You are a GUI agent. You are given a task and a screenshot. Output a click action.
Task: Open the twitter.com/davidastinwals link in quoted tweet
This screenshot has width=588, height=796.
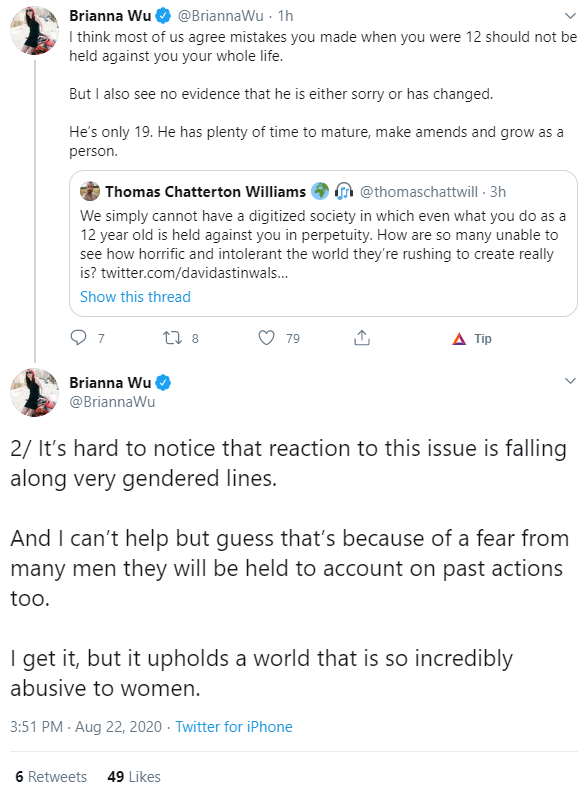(194, 273)
